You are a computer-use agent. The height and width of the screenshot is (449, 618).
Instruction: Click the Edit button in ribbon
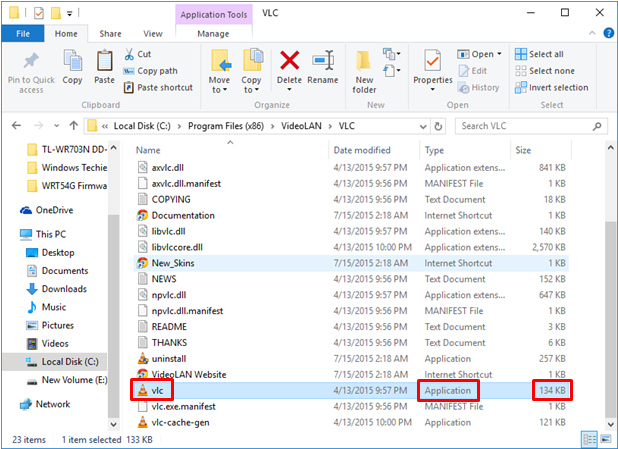coord(473,71)
